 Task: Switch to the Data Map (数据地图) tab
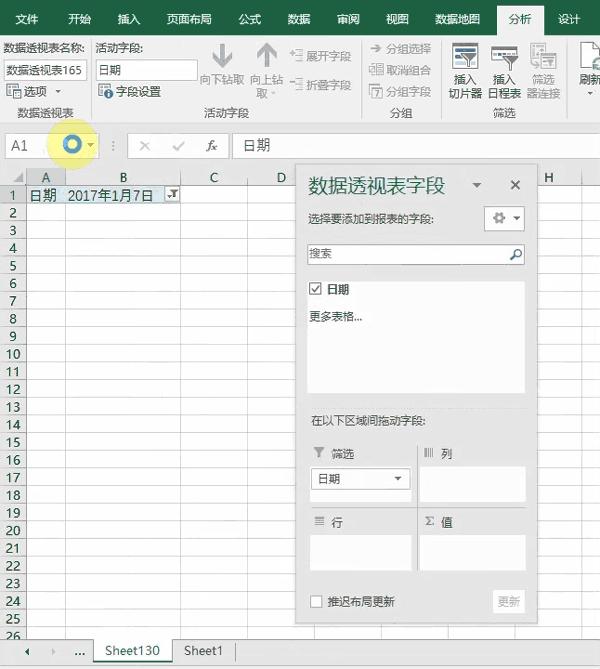pyautogui.click(x=457, y=19)
